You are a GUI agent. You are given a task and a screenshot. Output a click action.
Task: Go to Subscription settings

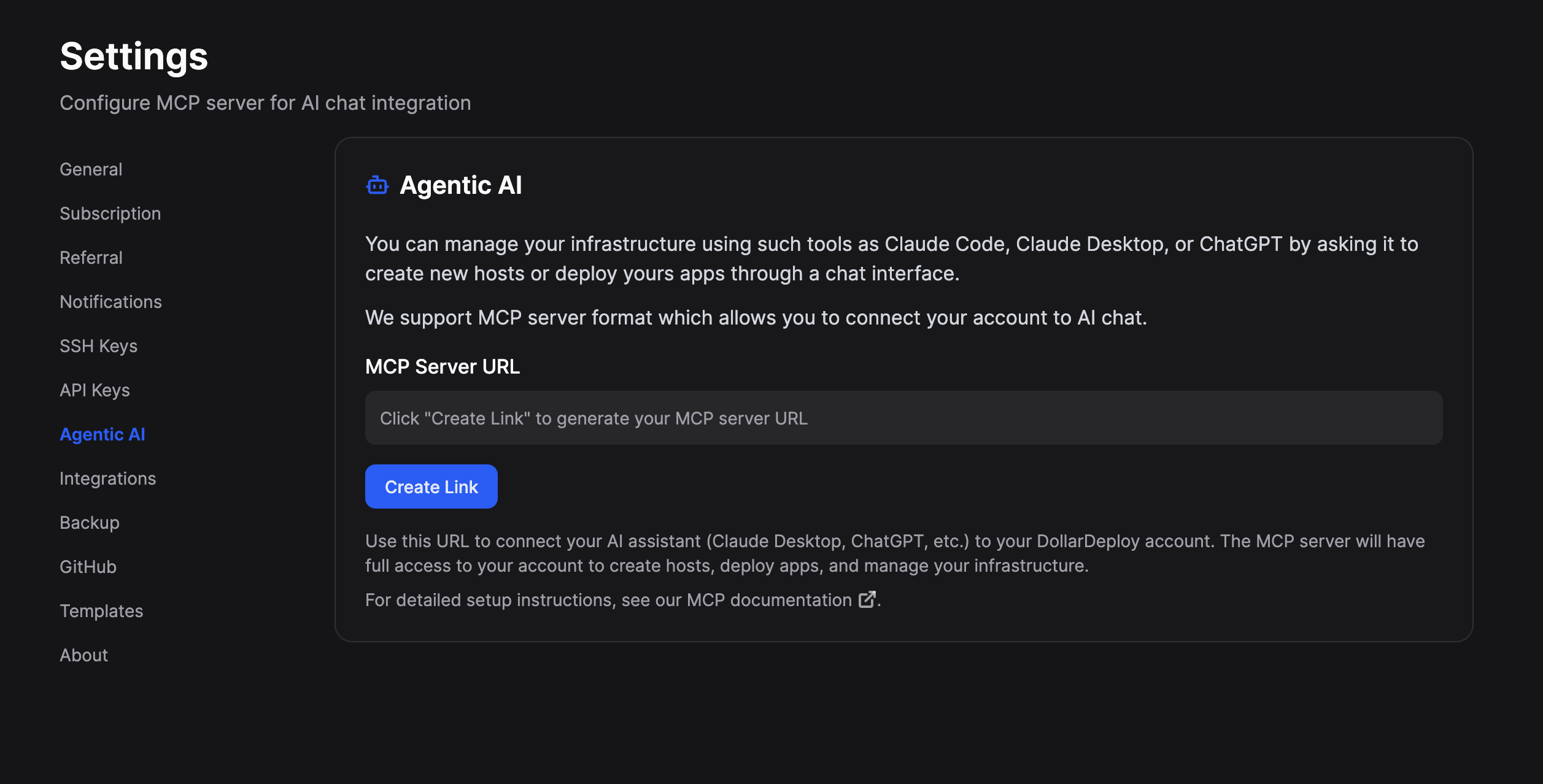pyautogui.click(x=110, y=213)
